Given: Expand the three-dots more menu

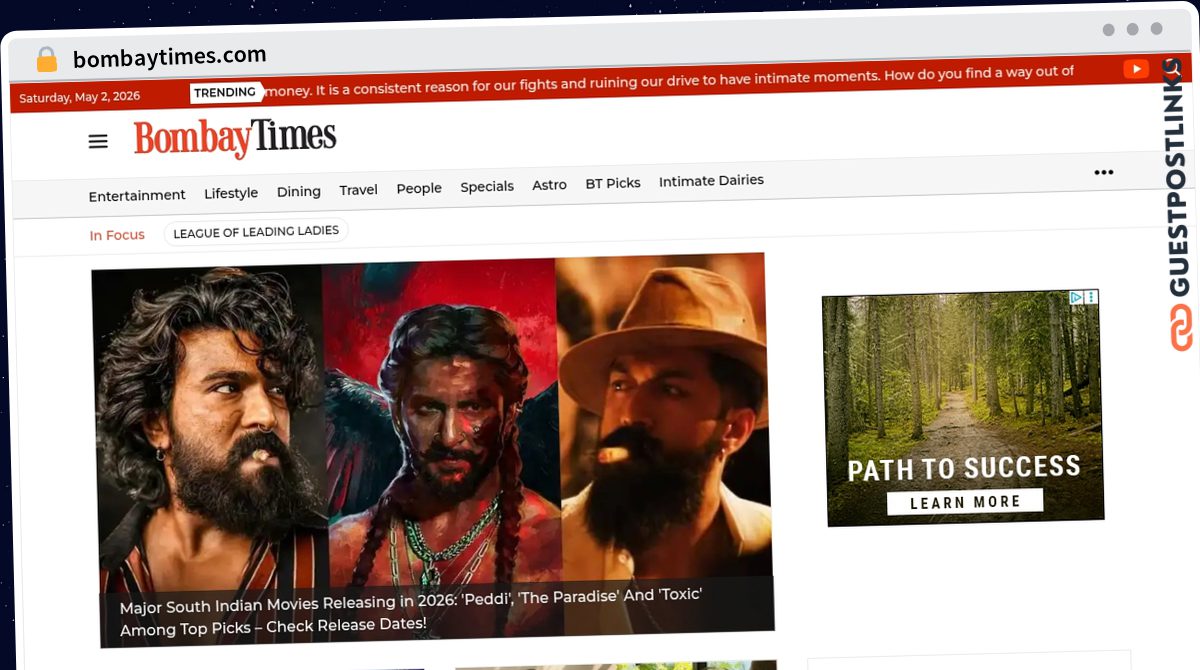Looking at the screenshot, I should click(1103, 172).
